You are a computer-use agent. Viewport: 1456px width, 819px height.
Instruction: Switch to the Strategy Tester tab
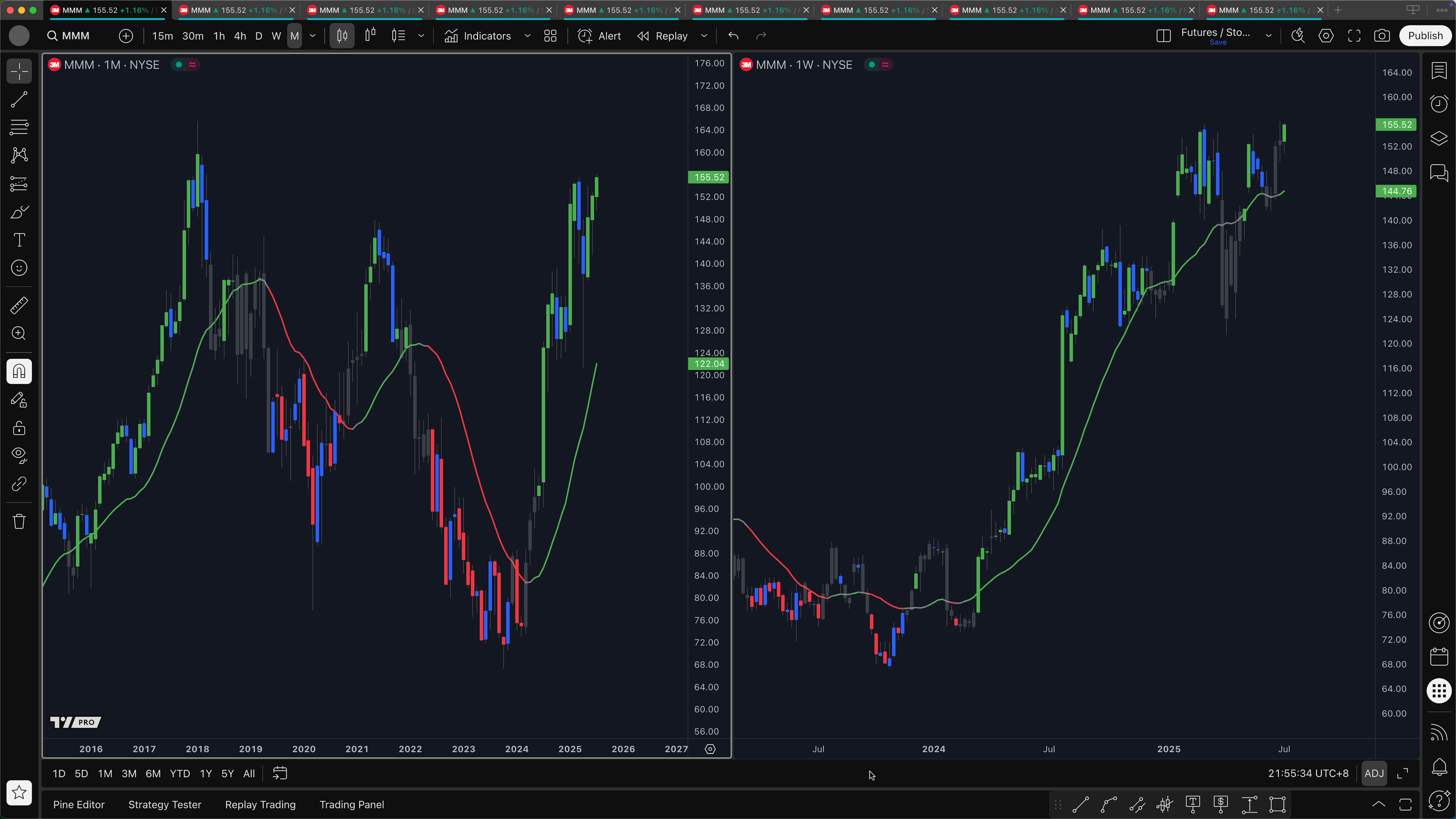(x=165, y=804)
